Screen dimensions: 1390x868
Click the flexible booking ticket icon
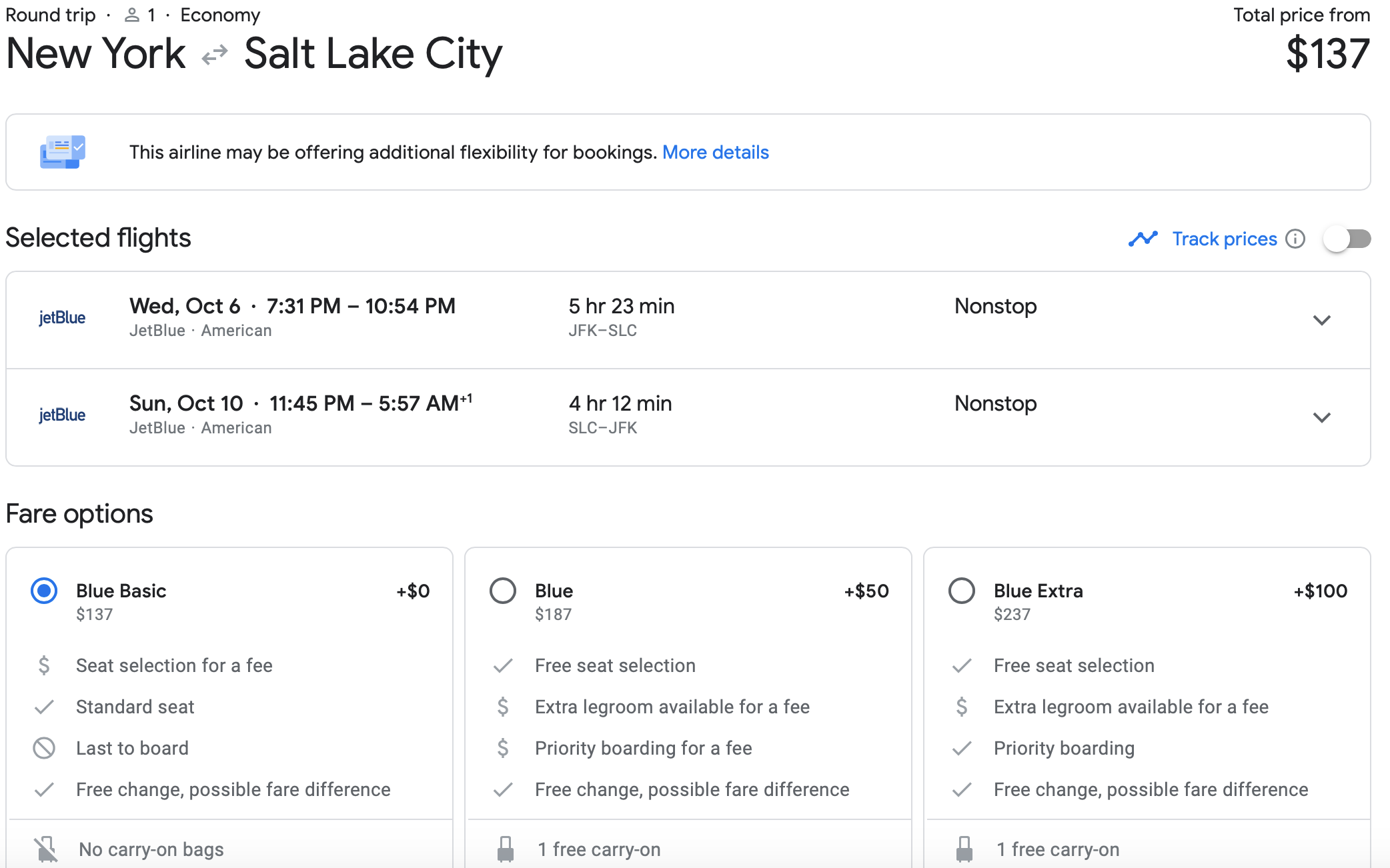(x=62, y=152)
